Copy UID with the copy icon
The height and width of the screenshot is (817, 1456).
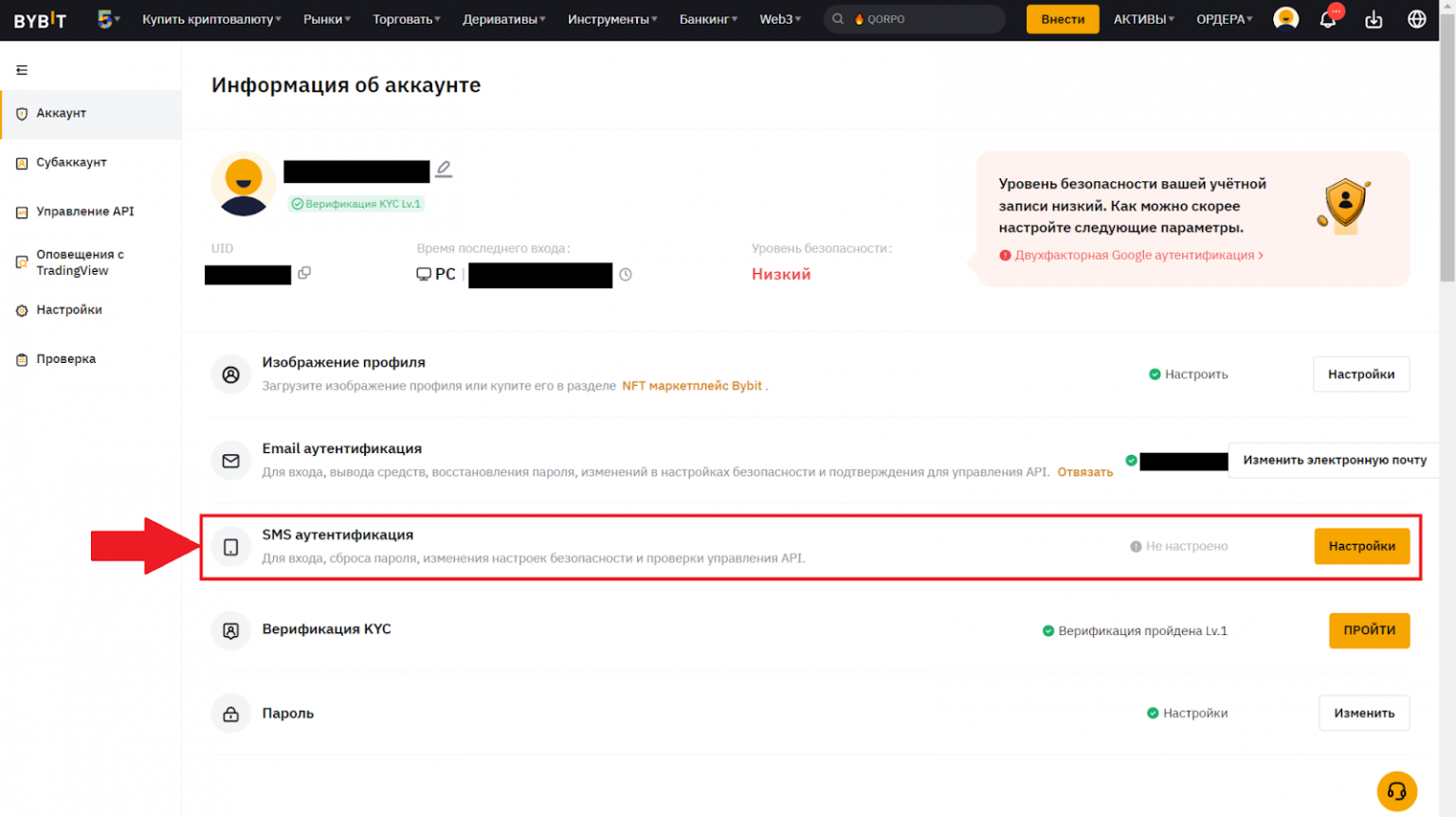click(304, 273)
